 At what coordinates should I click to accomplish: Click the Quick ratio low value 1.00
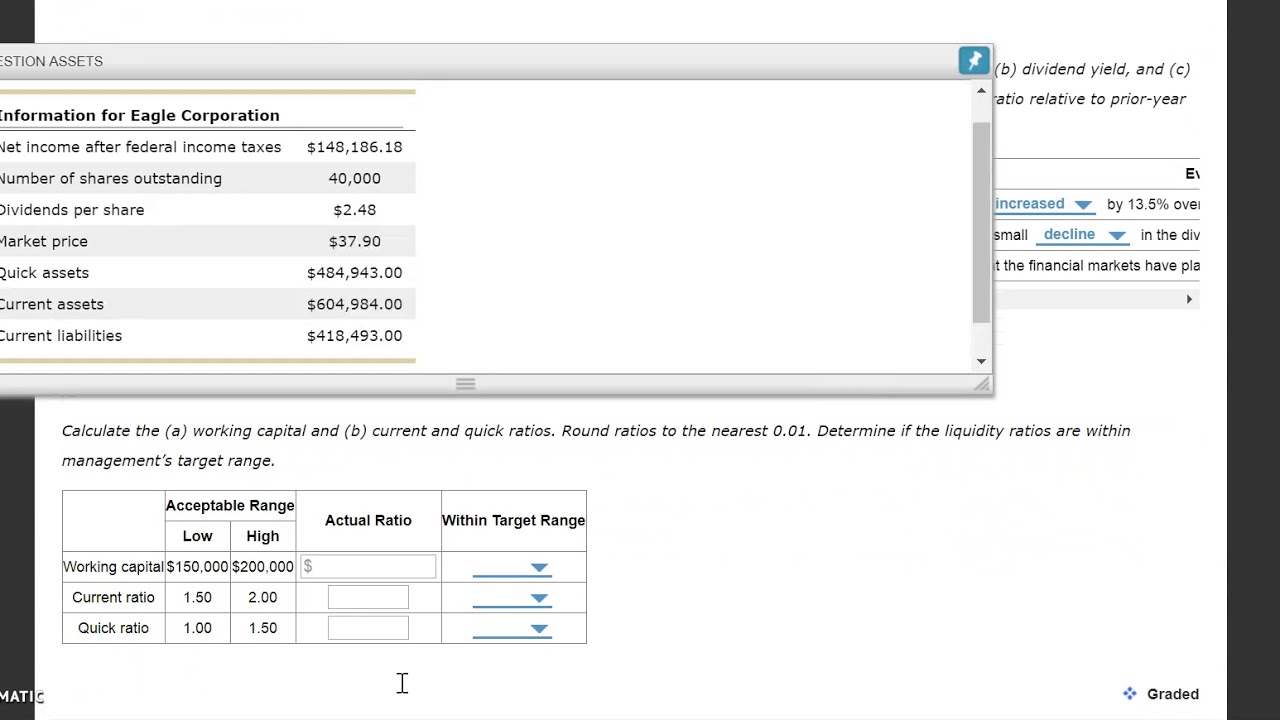pyautogui.click(x=197, y=628)
